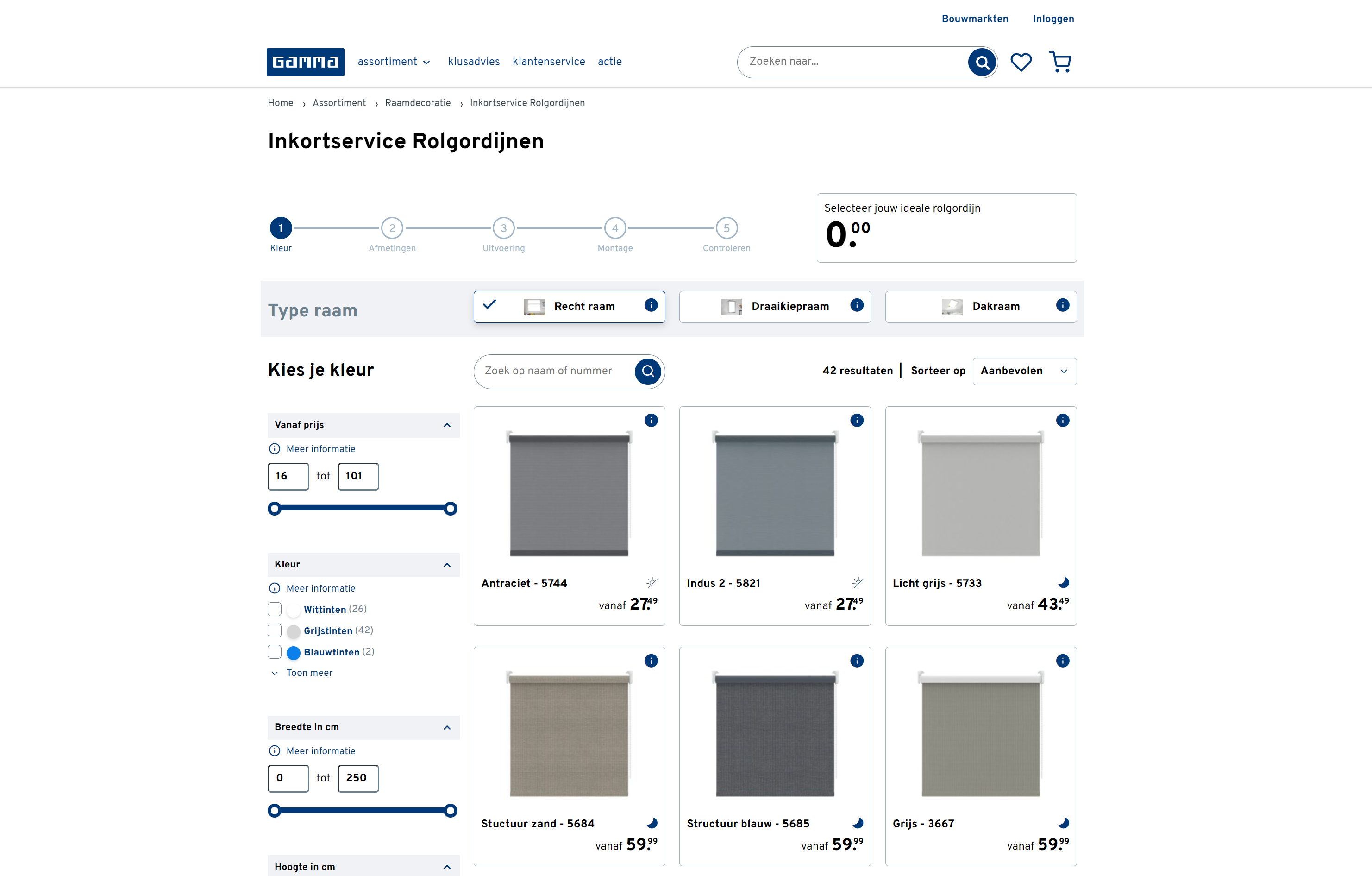1372x876 pixels.
Task: Open info icon on Licht grijs - 5733 card
Action: point(1062,421)
